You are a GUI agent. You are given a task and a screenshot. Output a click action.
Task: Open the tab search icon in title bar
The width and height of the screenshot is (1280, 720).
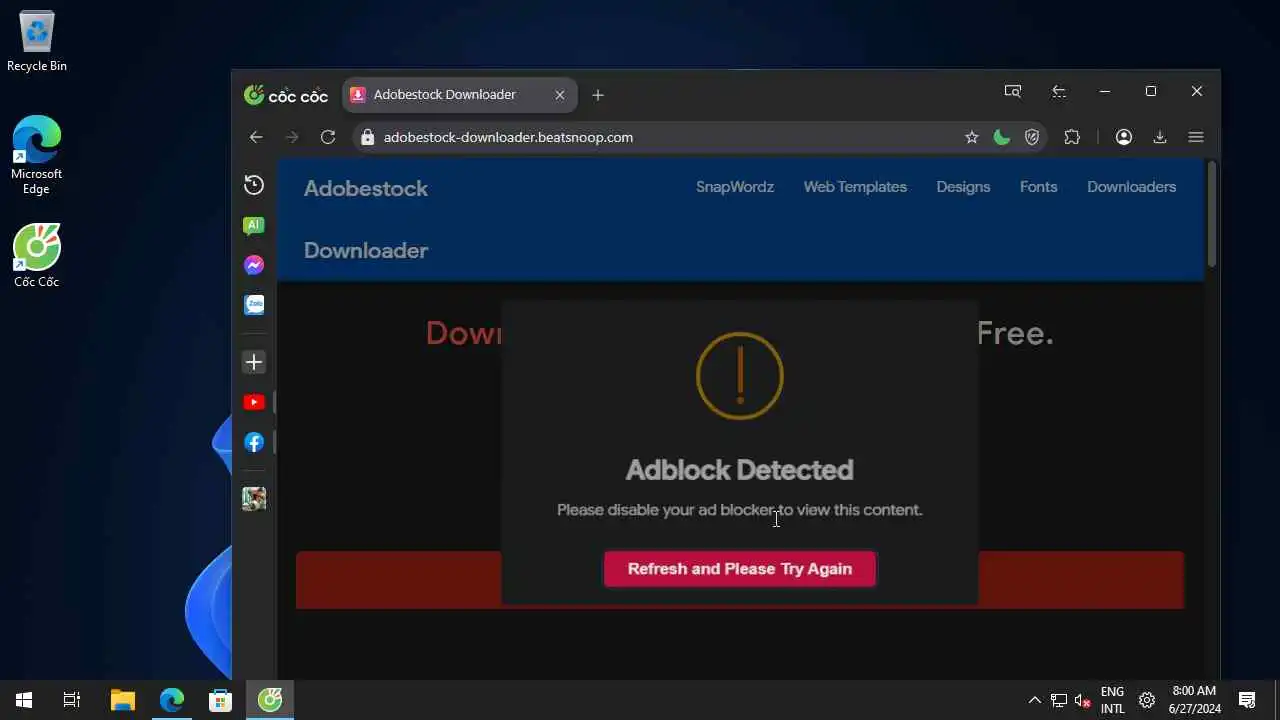tap(1013, 91)
